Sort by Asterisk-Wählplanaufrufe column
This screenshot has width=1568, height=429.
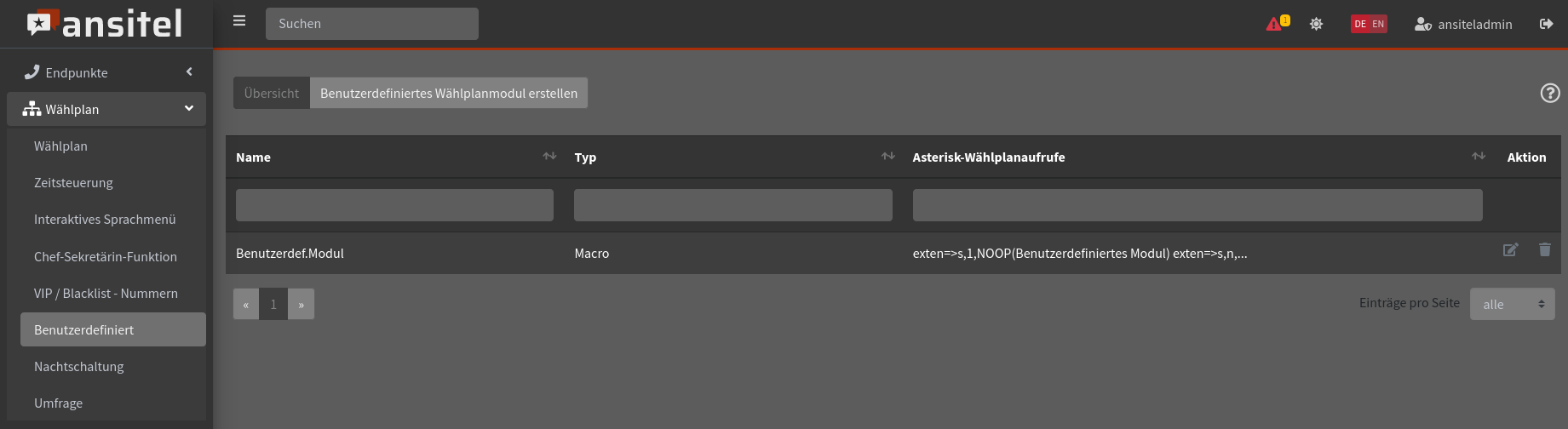(x=1478, y=157)
